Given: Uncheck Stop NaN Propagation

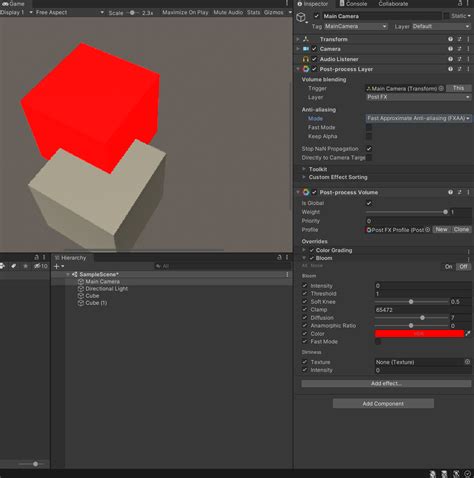Looking at the screenshot, I should coord(369,148).
